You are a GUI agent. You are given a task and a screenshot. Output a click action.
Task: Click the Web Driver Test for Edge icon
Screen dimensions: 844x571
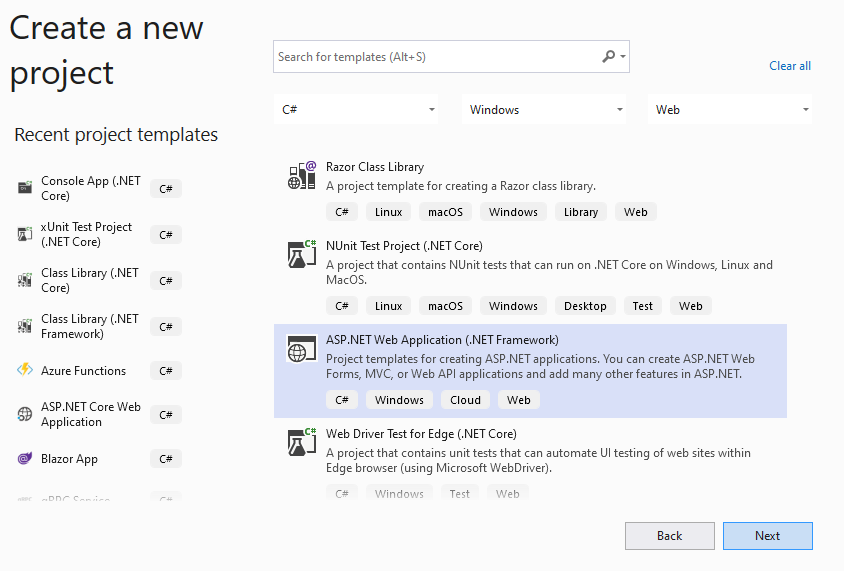pos(302,442)
